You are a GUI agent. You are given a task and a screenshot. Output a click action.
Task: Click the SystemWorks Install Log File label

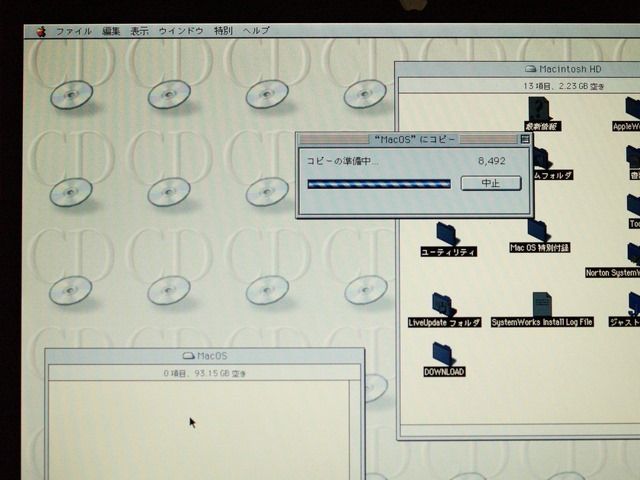542,322
